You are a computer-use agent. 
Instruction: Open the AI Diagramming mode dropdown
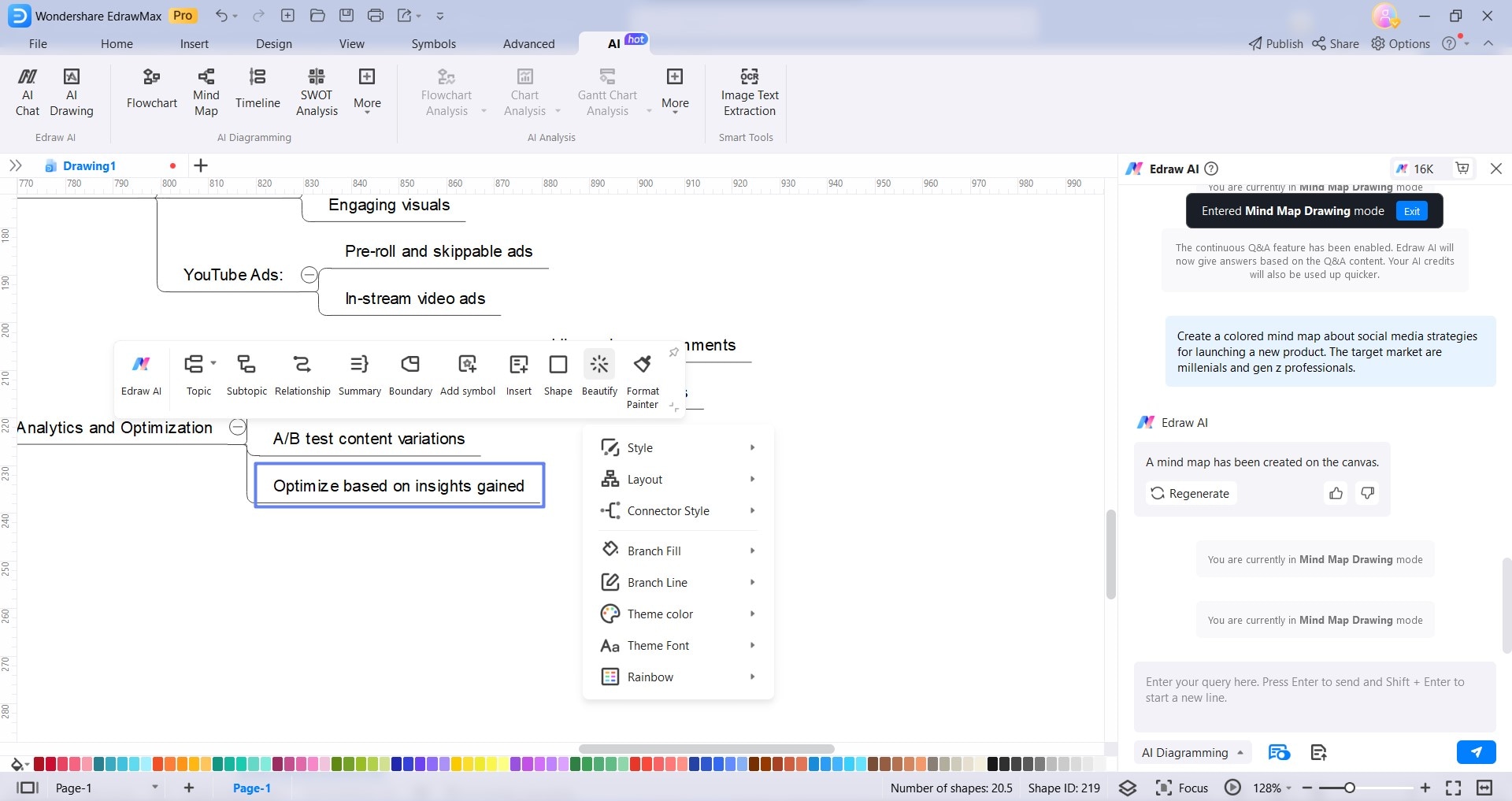1192,752
